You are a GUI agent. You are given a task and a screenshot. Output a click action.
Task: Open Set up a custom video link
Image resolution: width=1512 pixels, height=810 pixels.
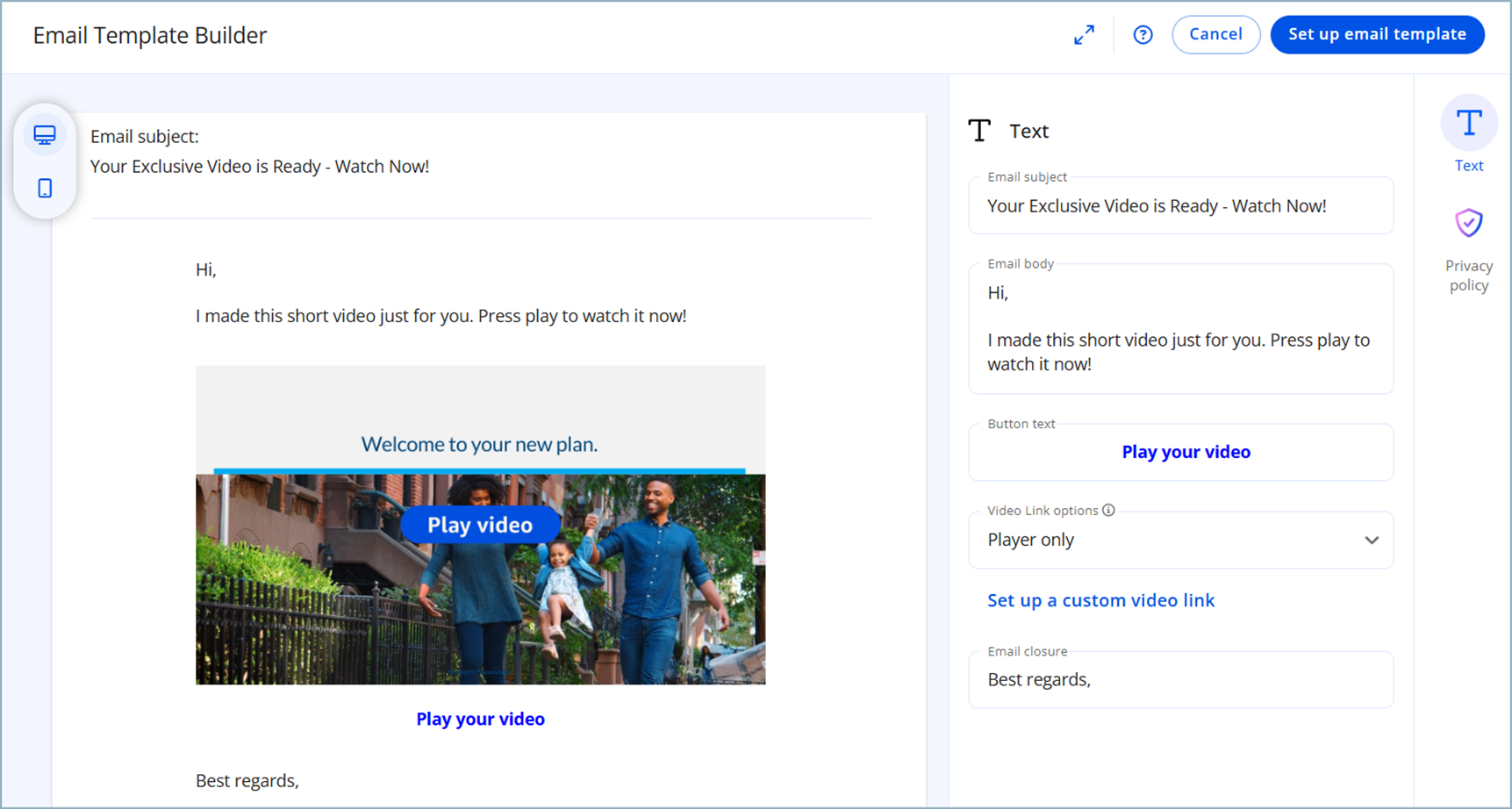point(1100,600)
